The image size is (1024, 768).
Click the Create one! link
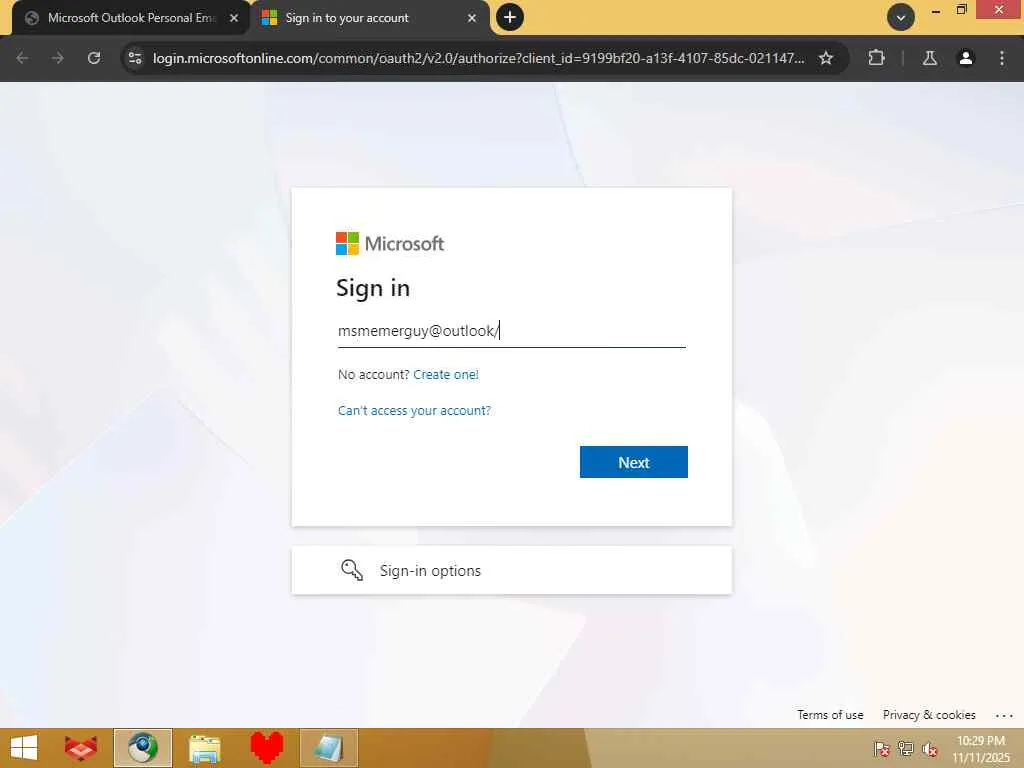446,374
